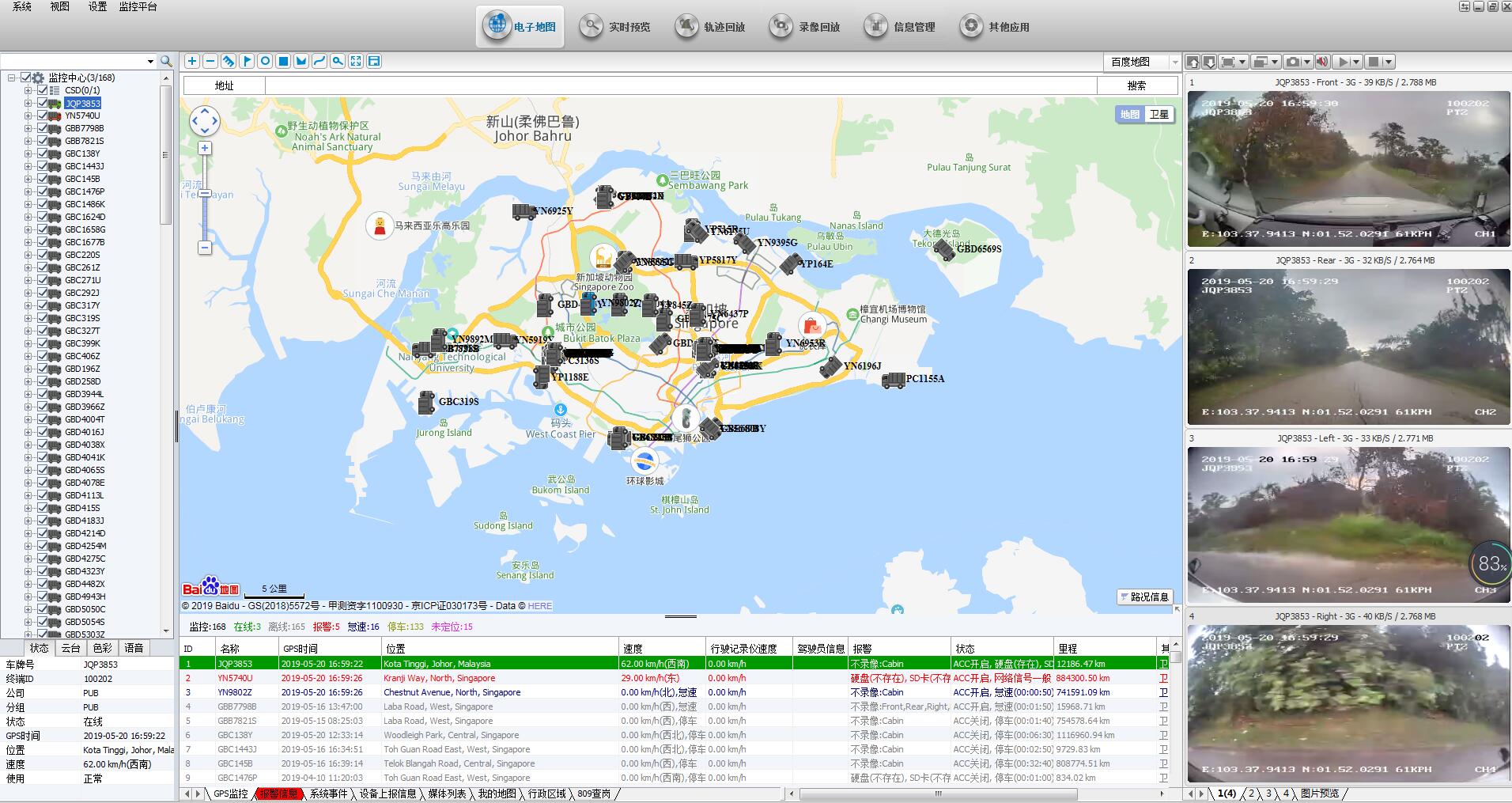Click the camera snapshot icon

click(1292, 62)
